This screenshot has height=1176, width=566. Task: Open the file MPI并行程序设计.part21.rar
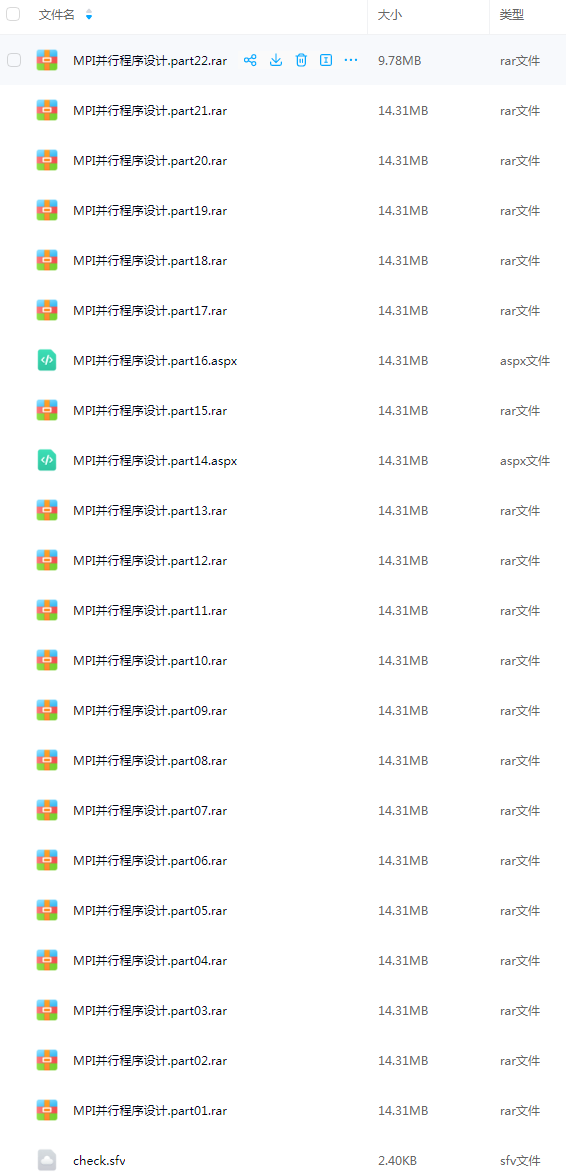[x=150, y=110]
